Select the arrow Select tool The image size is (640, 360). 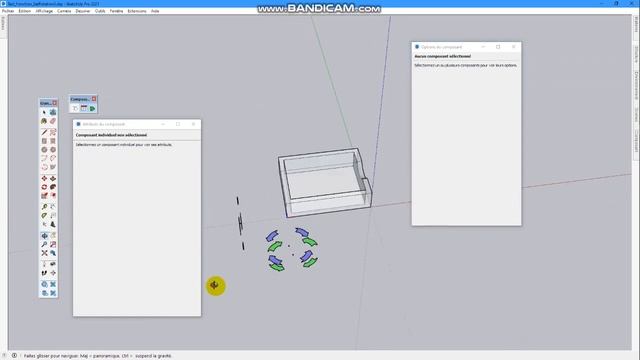coord(44,112)
